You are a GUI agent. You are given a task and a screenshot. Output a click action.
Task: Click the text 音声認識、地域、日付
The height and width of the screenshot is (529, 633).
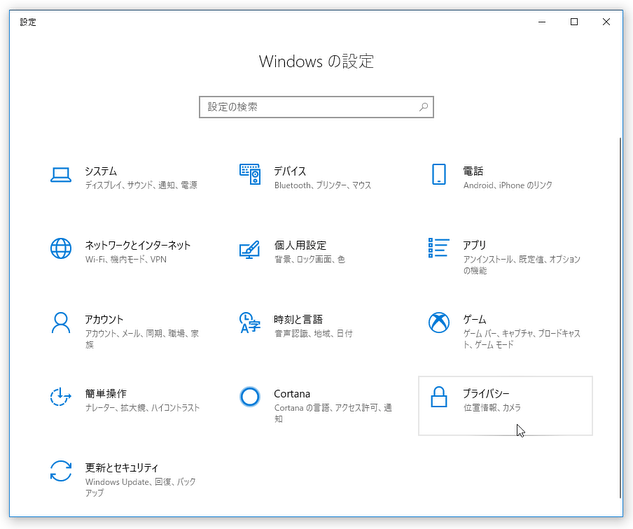pos(313,334)
